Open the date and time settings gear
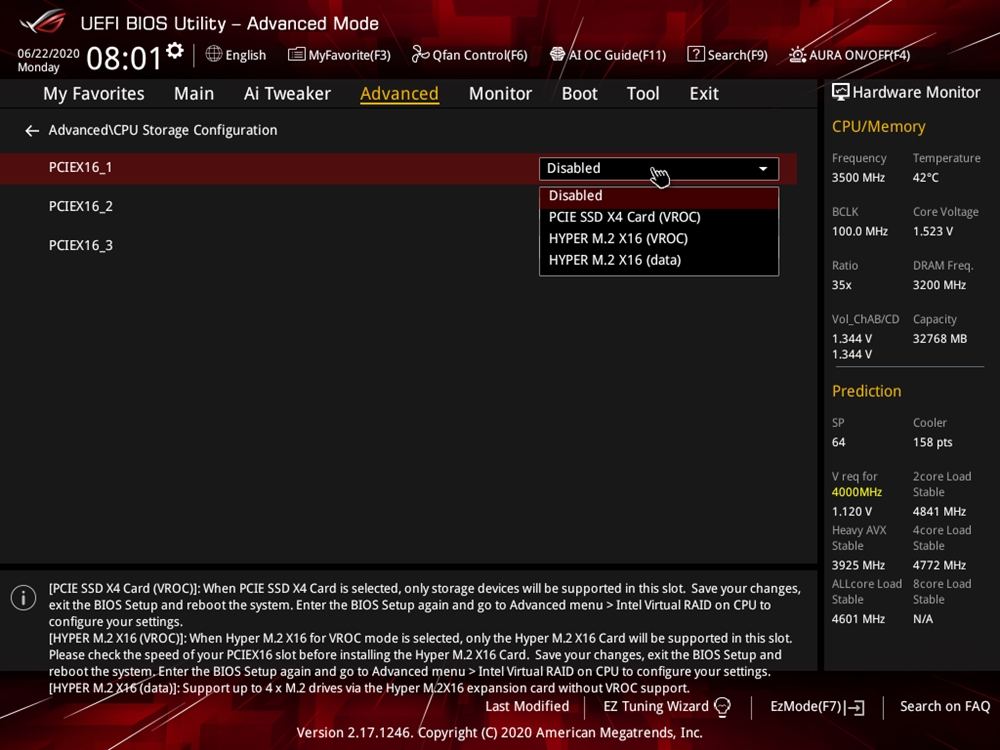Viewport: 1000px width, 750px height. [x=175, y=50]
